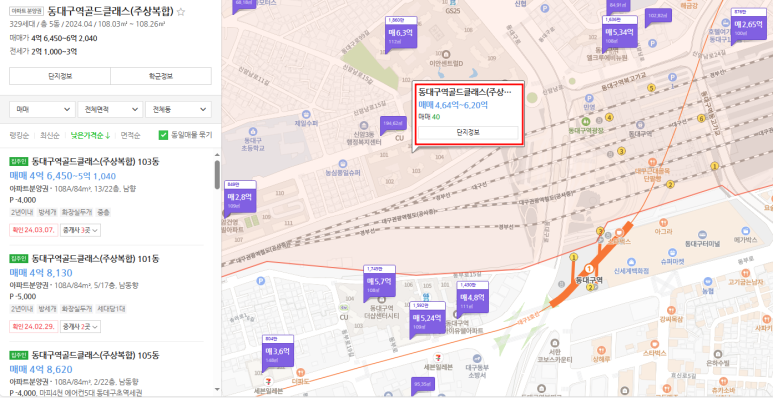Click popup title 동대구역골드클래스(주상…
This screenshot has width=773, height=398.
click(465, 92)
